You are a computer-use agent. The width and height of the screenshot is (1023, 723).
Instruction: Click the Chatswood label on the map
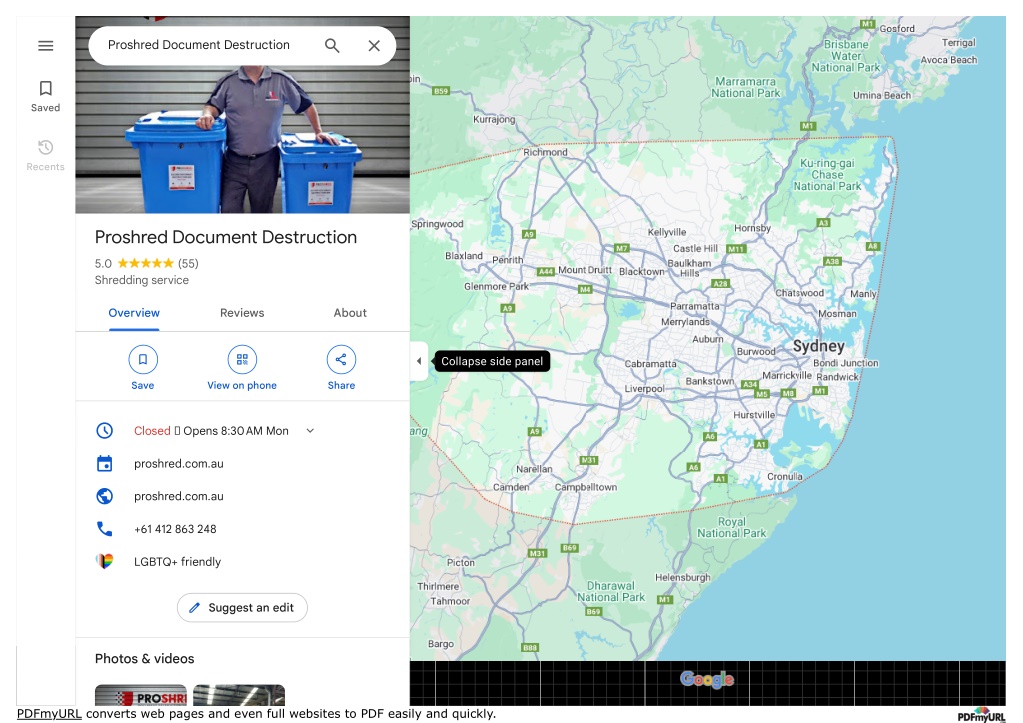coord(799,293)
